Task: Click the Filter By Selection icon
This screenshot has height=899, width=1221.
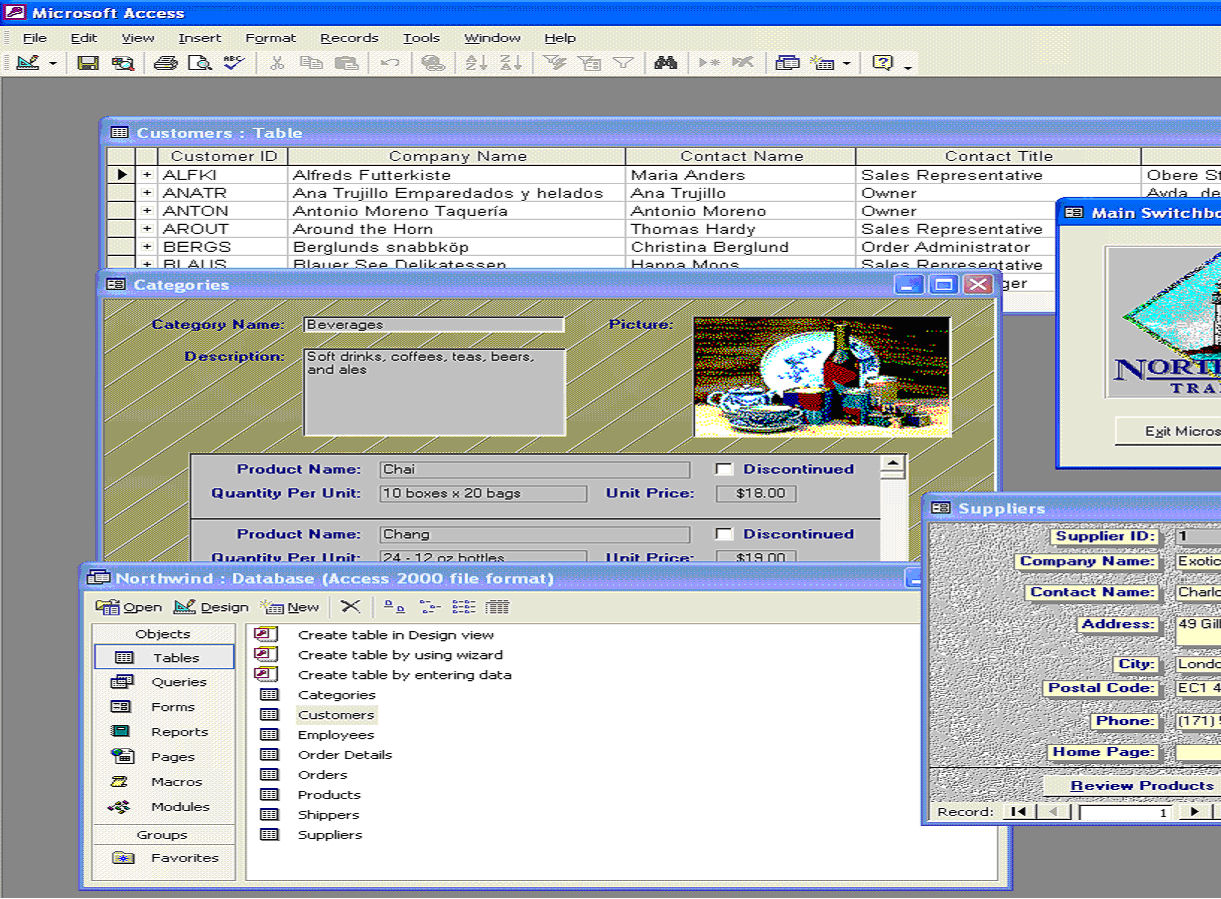Action: pos(555,63)
